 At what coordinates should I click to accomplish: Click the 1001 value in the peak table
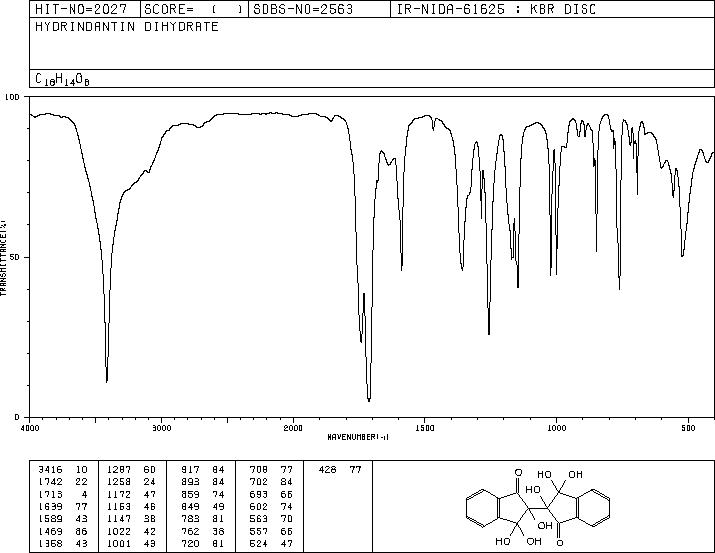coord(119,543)
